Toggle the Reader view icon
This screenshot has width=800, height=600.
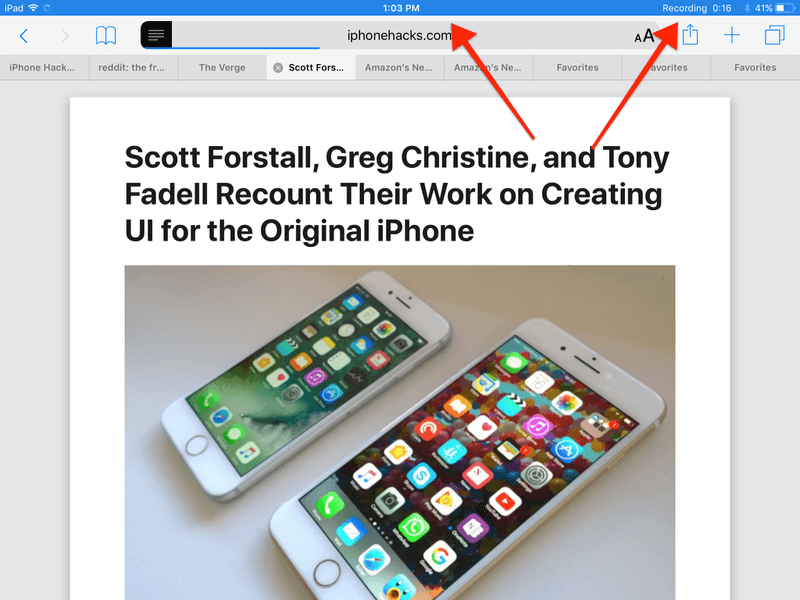point(156,35)
